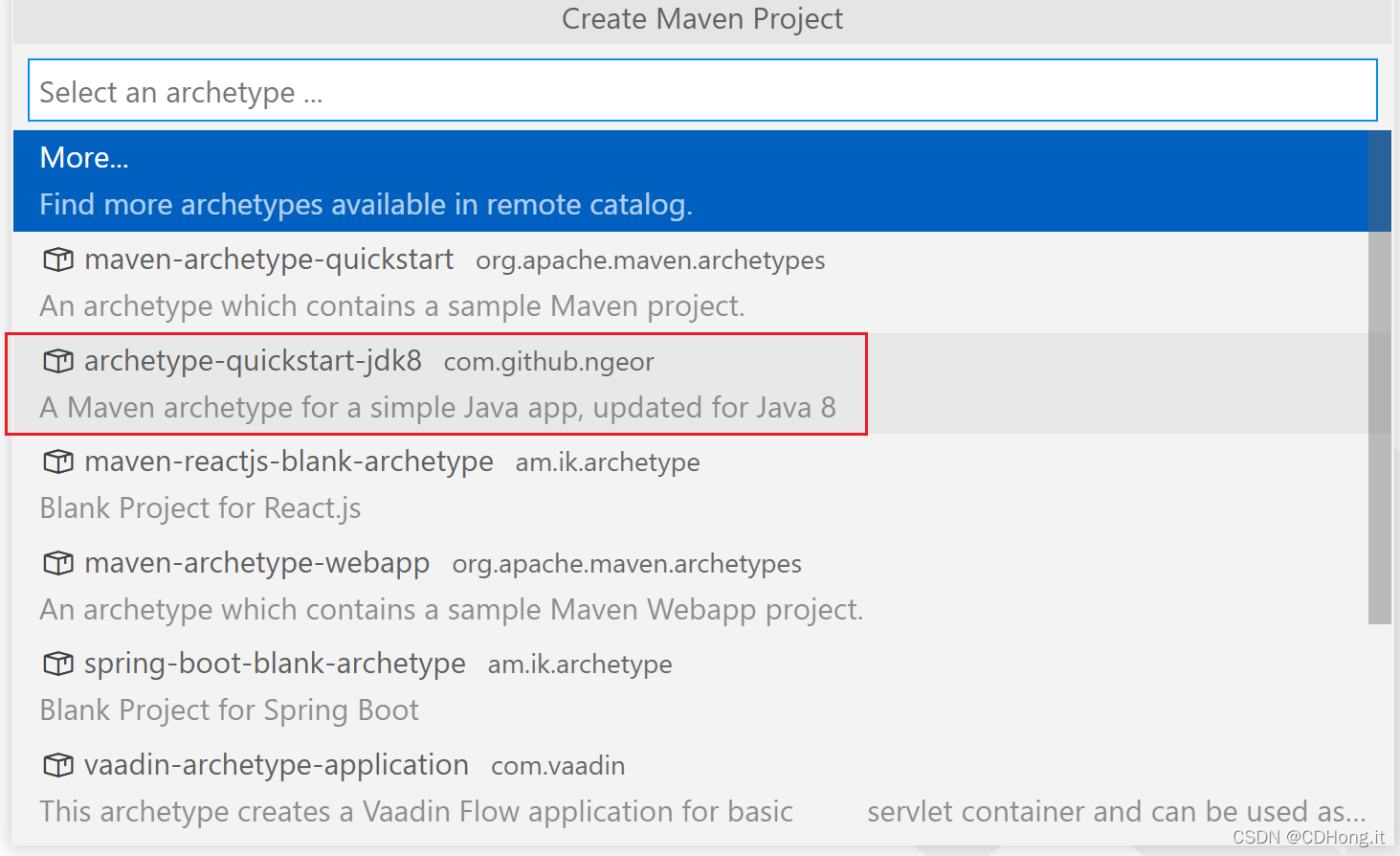Screen dimensions: 1400x856
Task: Click the package icon beside maven-archetype-webapp
Action: click(58, 563)
